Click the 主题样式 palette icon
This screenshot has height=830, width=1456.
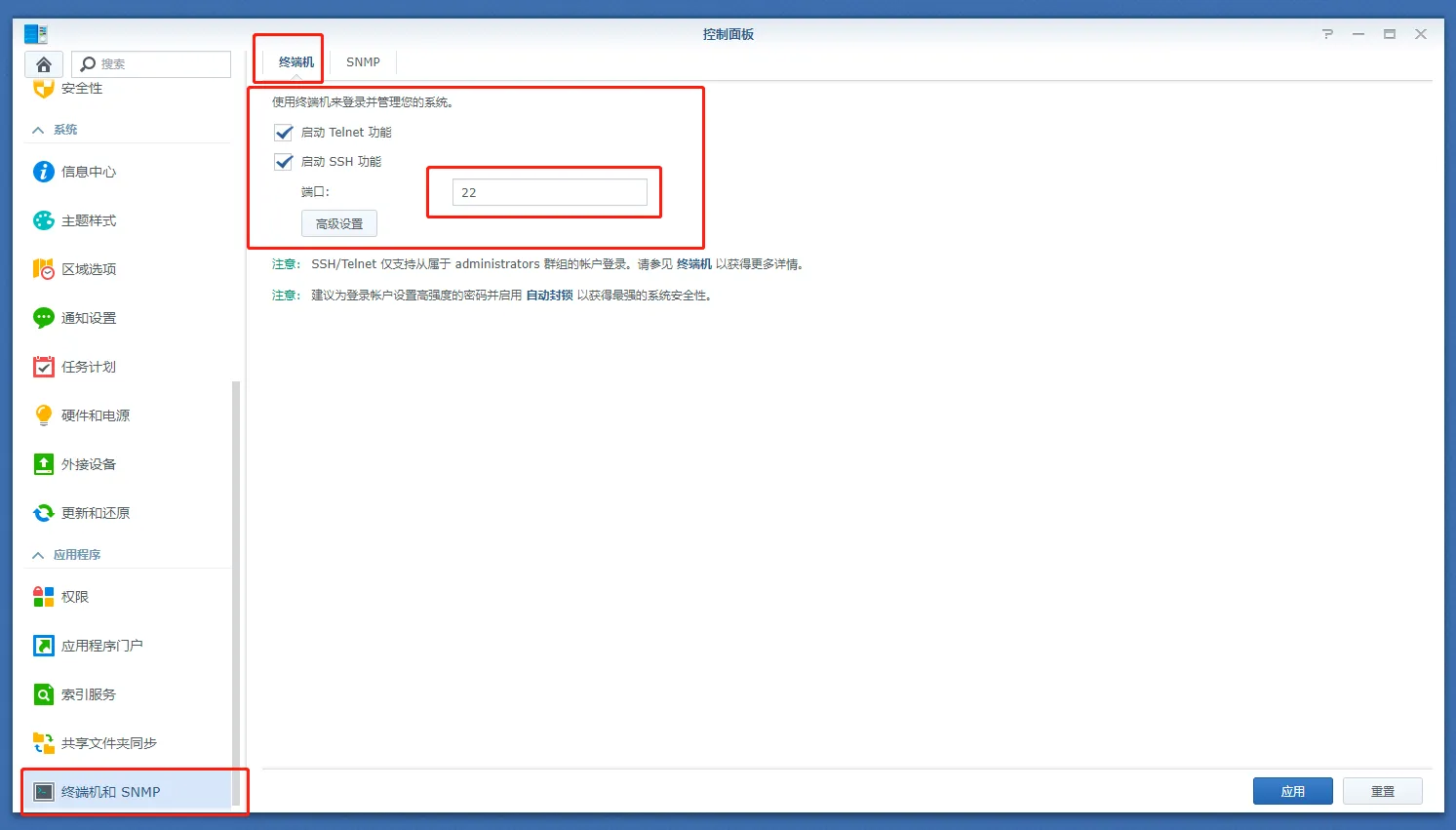(x=44, y=220)
